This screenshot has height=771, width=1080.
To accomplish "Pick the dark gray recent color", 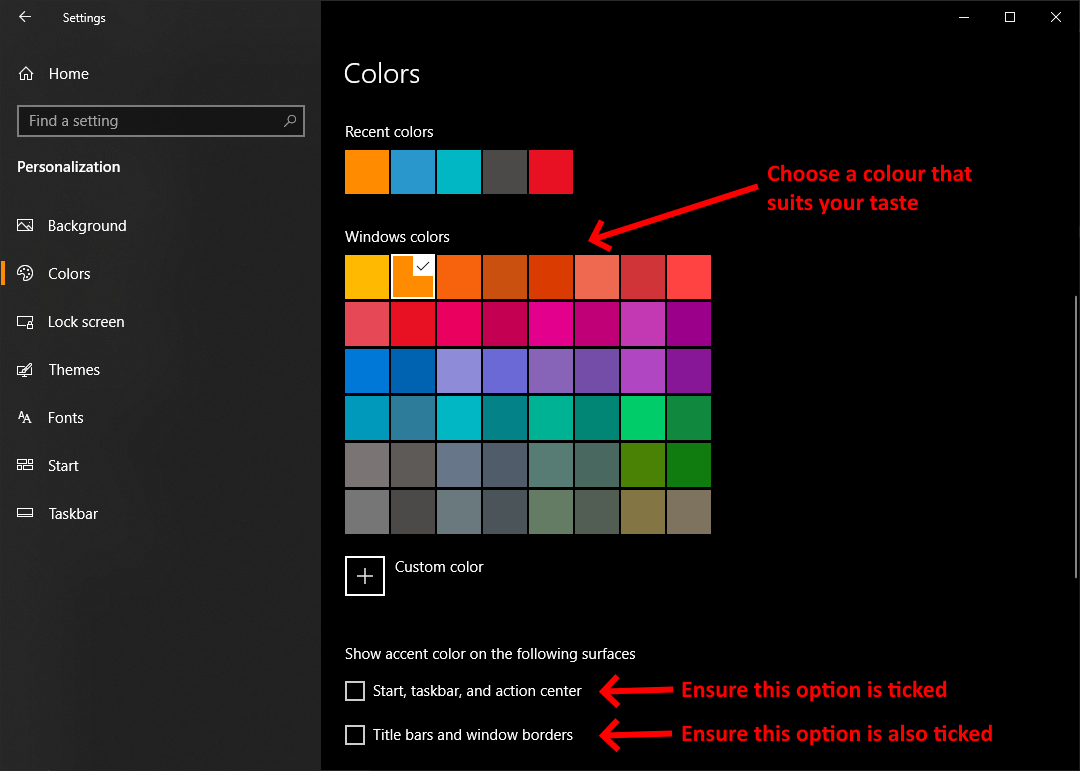I will click(505, 172).
